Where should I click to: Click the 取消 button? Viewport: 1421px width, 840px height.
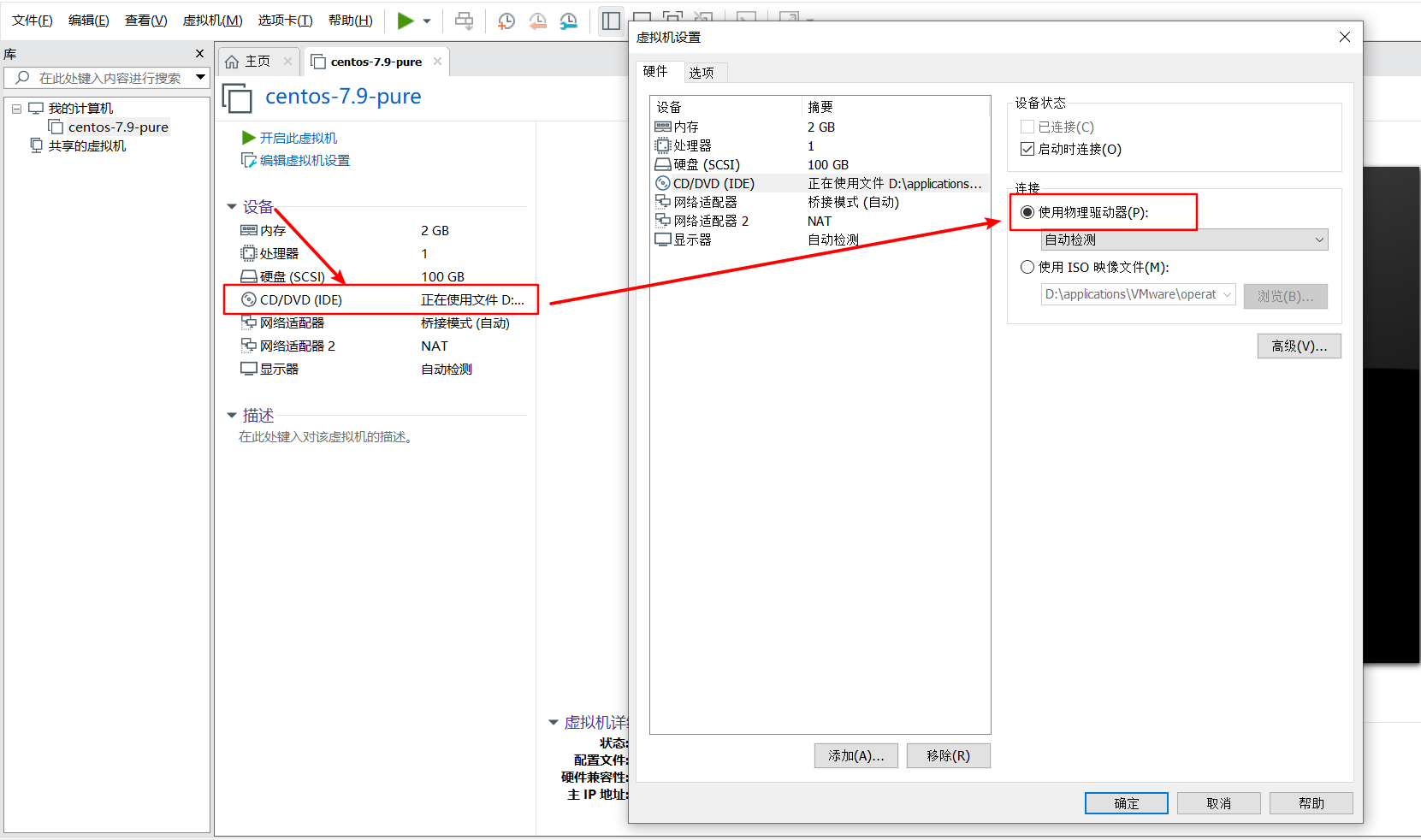tap(1219, 803)
